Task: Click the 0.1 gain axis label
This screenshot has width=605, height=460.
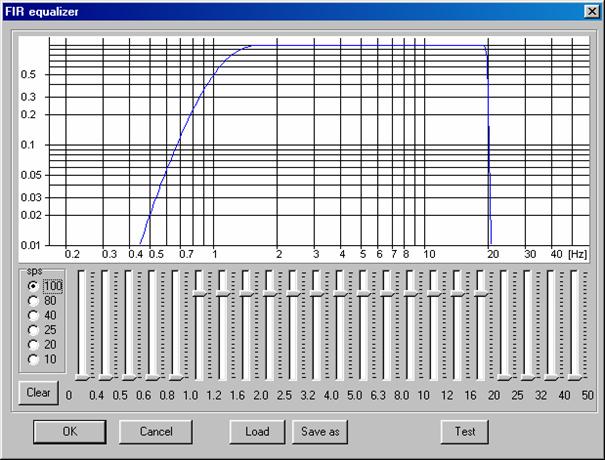Action: coord(28,145)
